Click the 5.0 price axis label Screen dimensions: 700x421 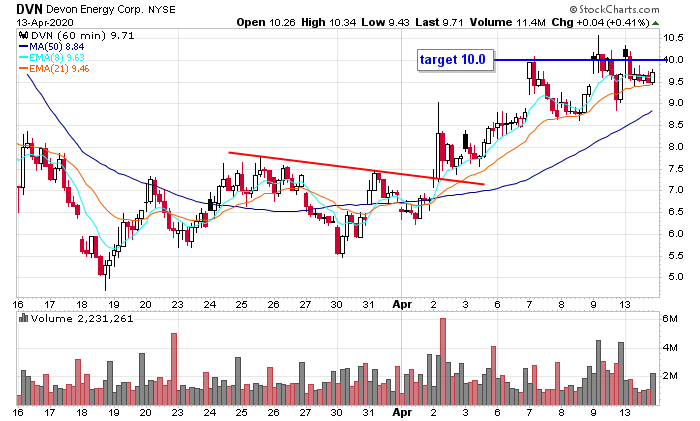tap(674, 277)
